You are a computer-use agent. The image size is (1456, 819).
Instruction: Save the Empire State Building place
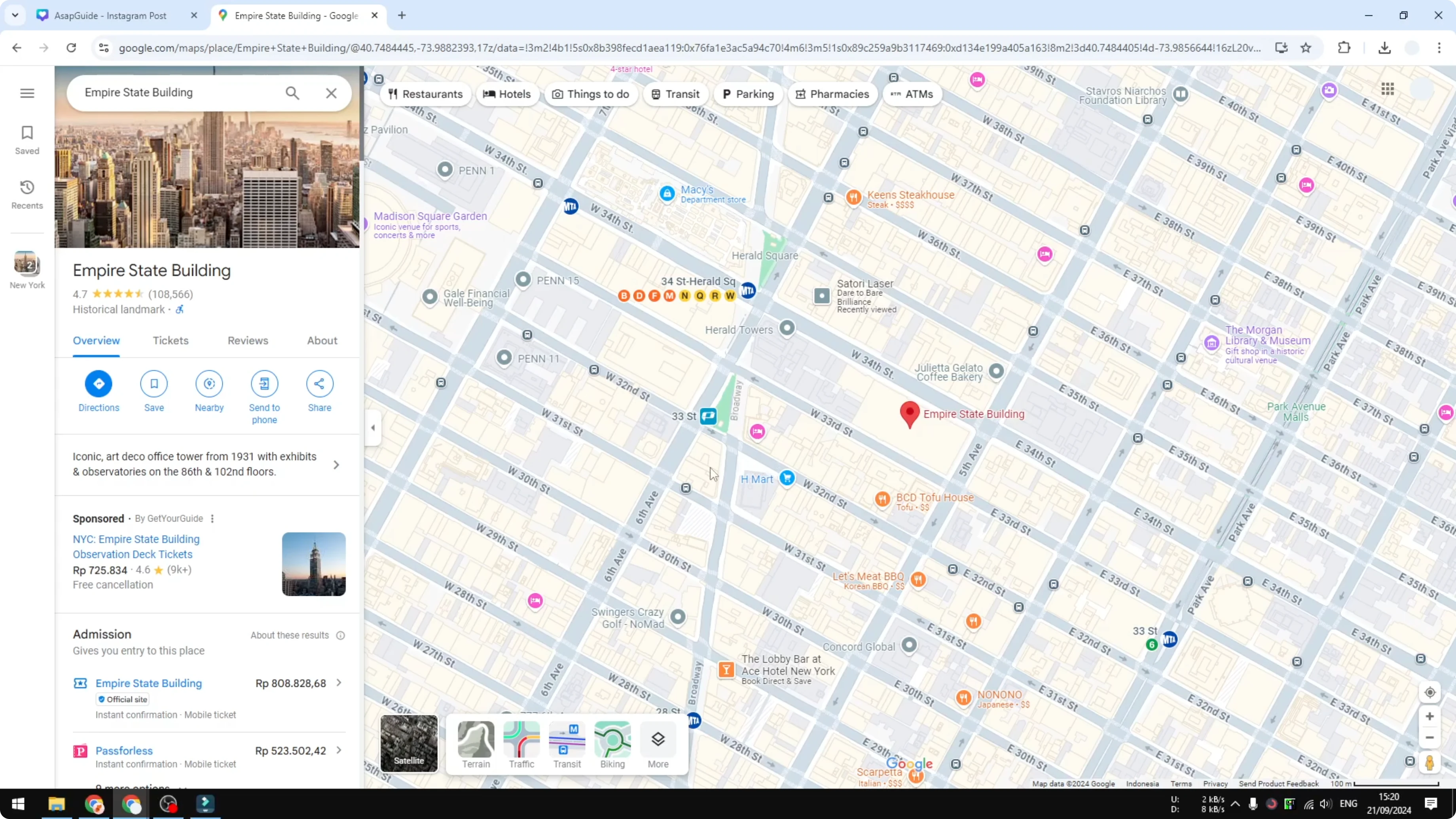(154, 391)
